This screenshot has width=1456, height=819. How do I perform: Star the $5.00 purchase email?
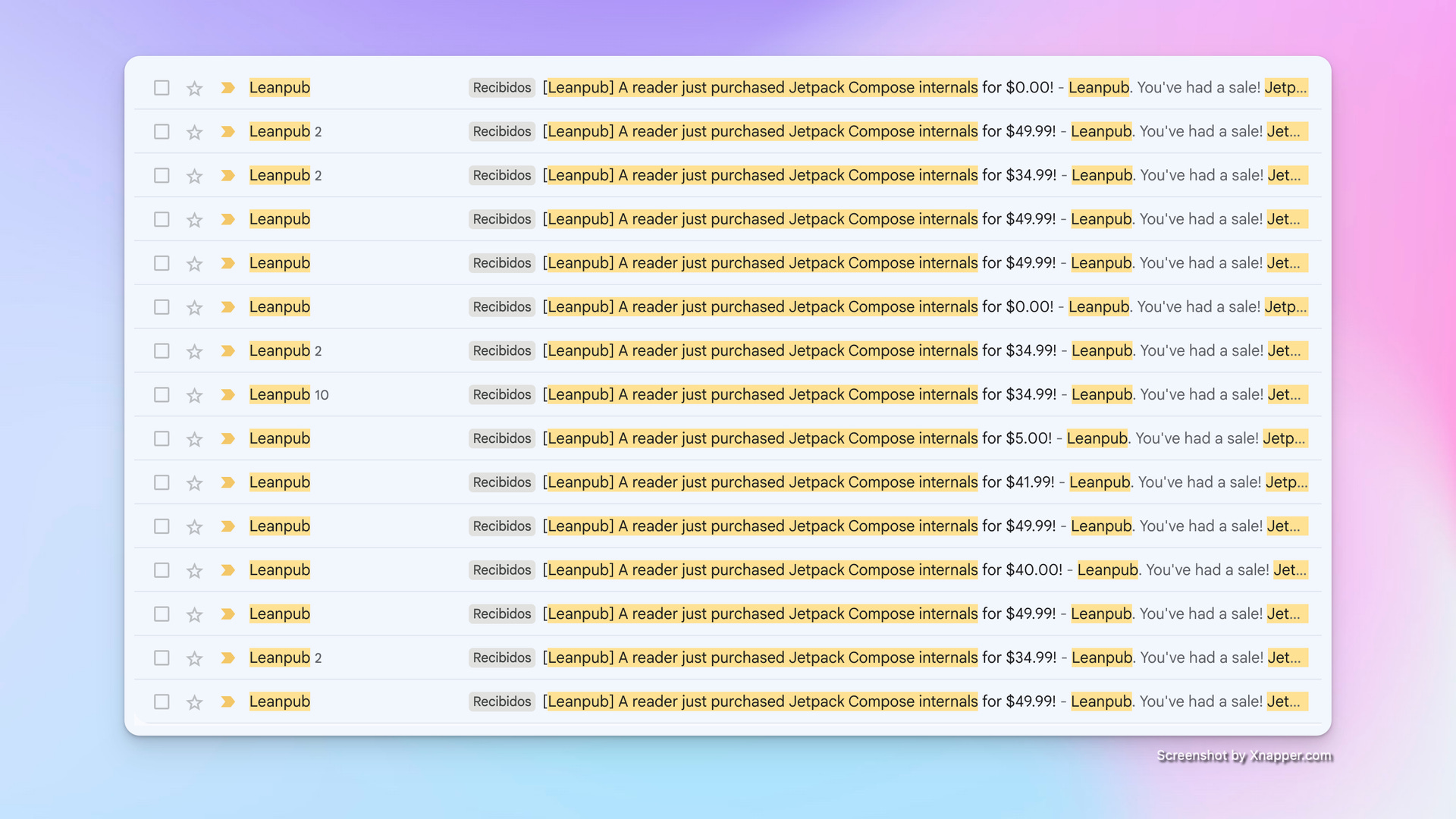coord(195,439)
